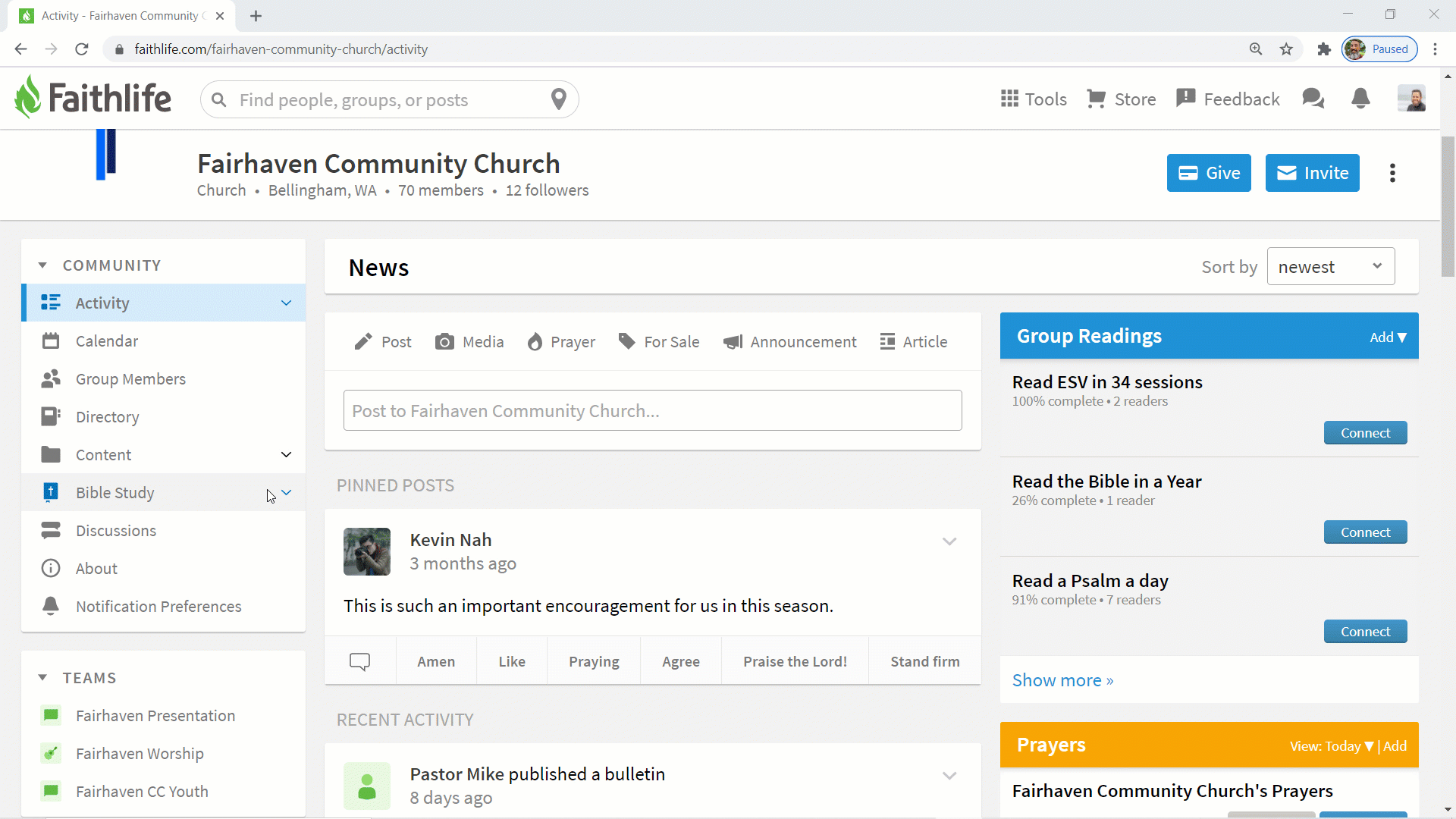Viewport: 1456px width, 819px height.
Task: Click the Invite button
Action: (x=1312, y=173)
